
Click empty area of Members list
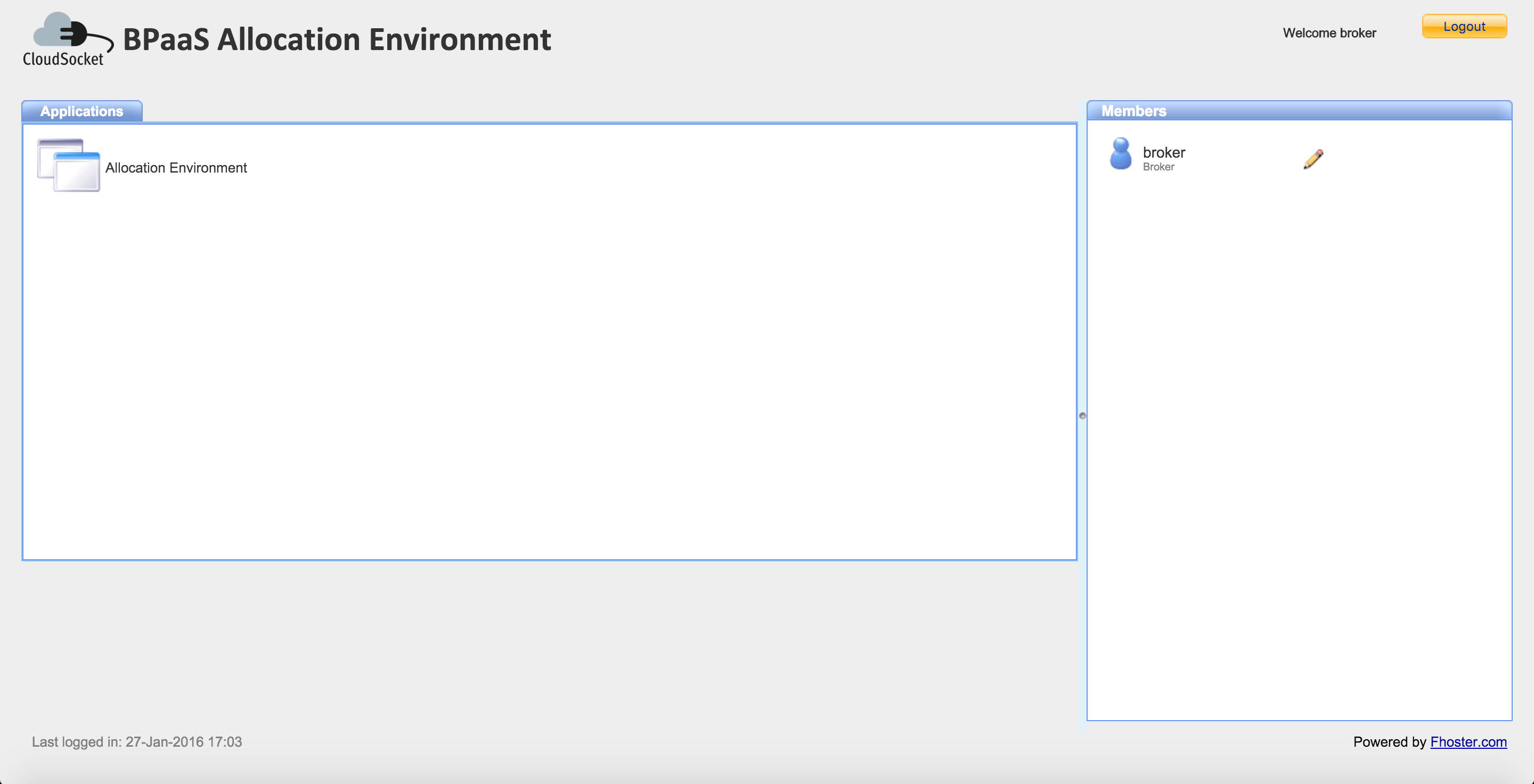1298,446
